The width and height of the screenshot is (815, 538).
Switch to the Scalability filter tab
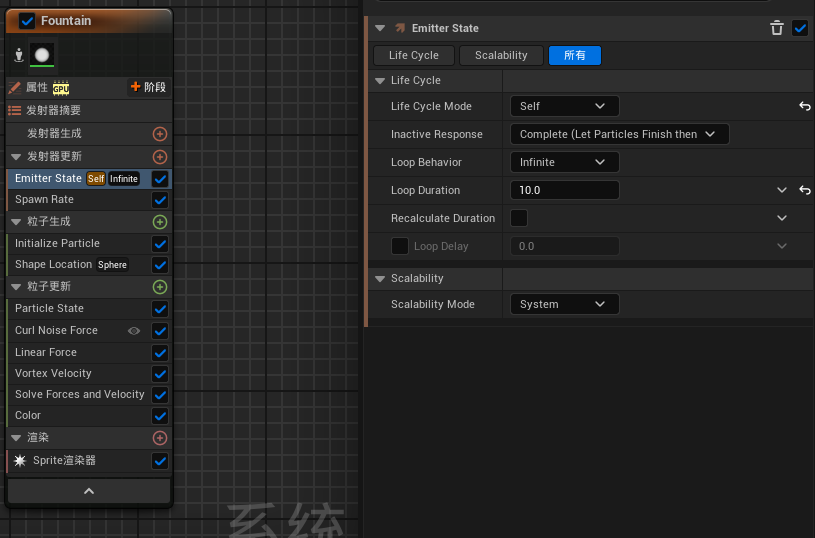tap(501, 55)
